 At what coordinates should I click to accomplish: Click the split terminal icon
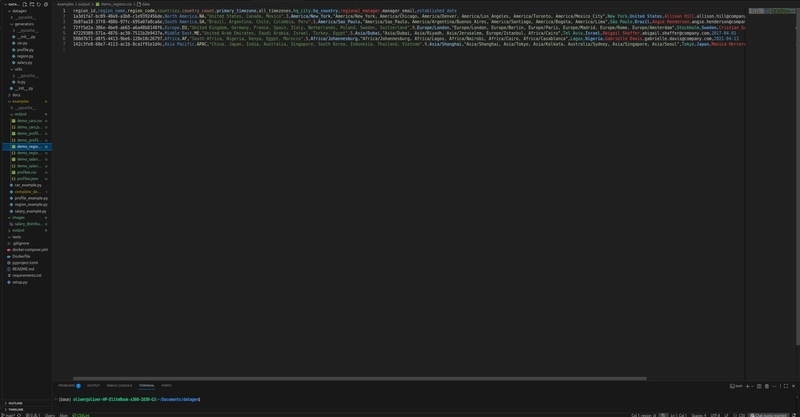pos(759,386)
